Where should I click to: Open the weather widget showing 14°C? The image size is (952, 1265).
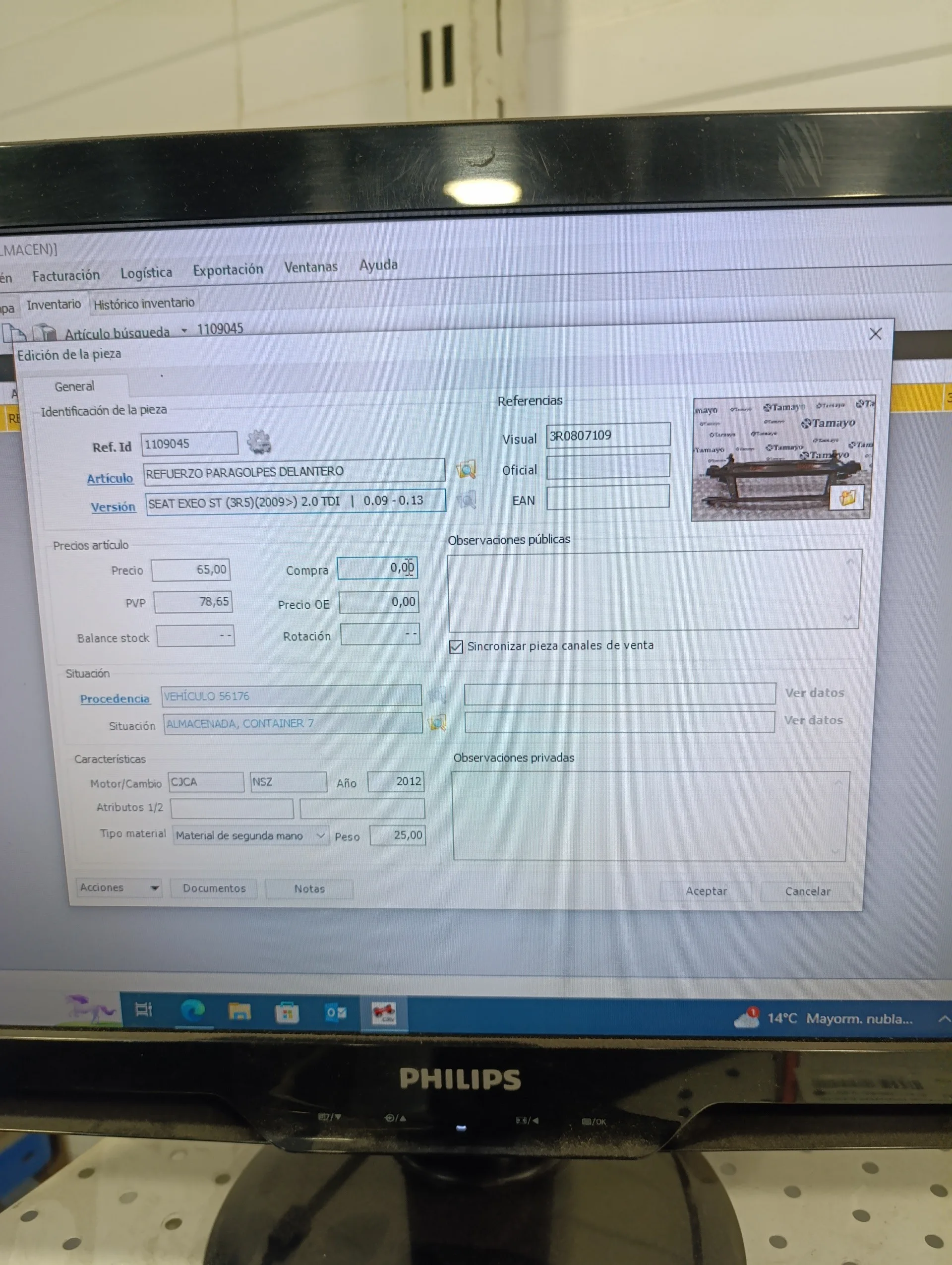tap(824, 1018)
